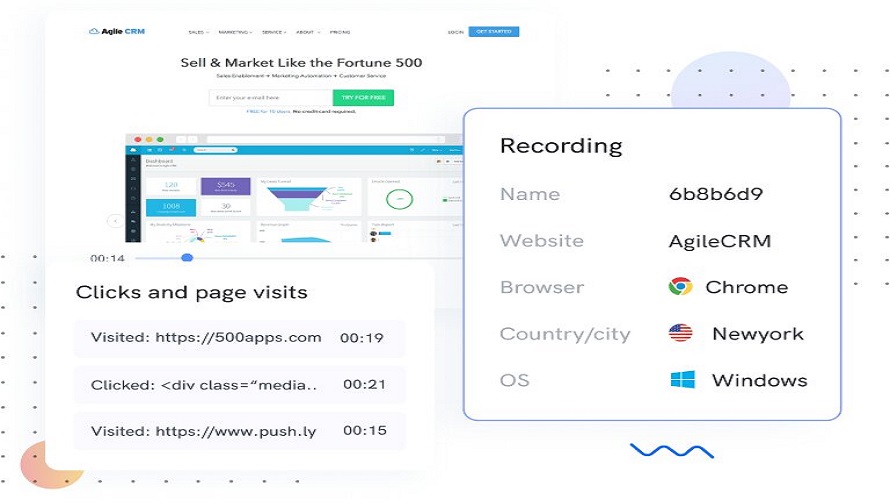Open the About menu
This screenshot has width=890, height=500.
(x=308, y=32)
